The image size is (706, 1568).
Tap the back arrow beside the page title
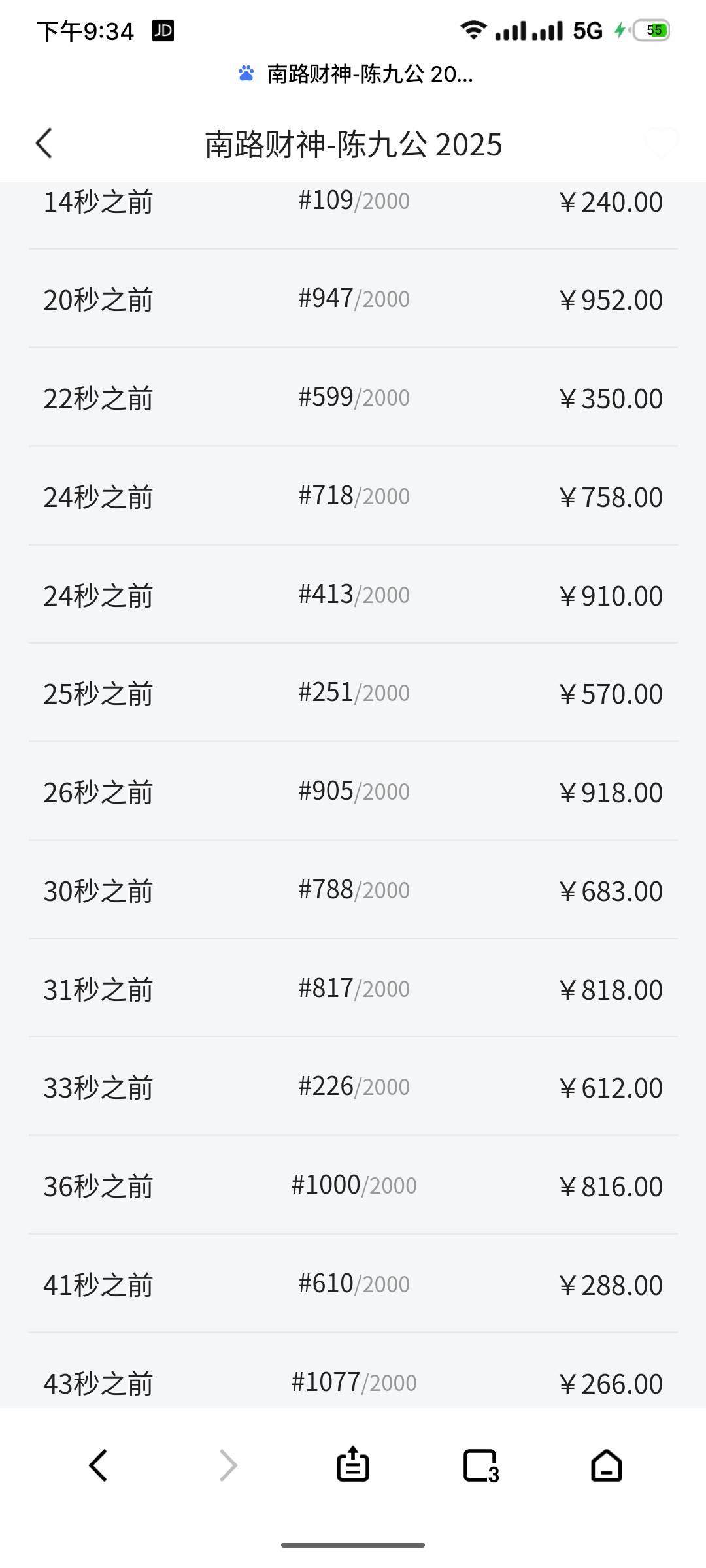click(44, 144)
